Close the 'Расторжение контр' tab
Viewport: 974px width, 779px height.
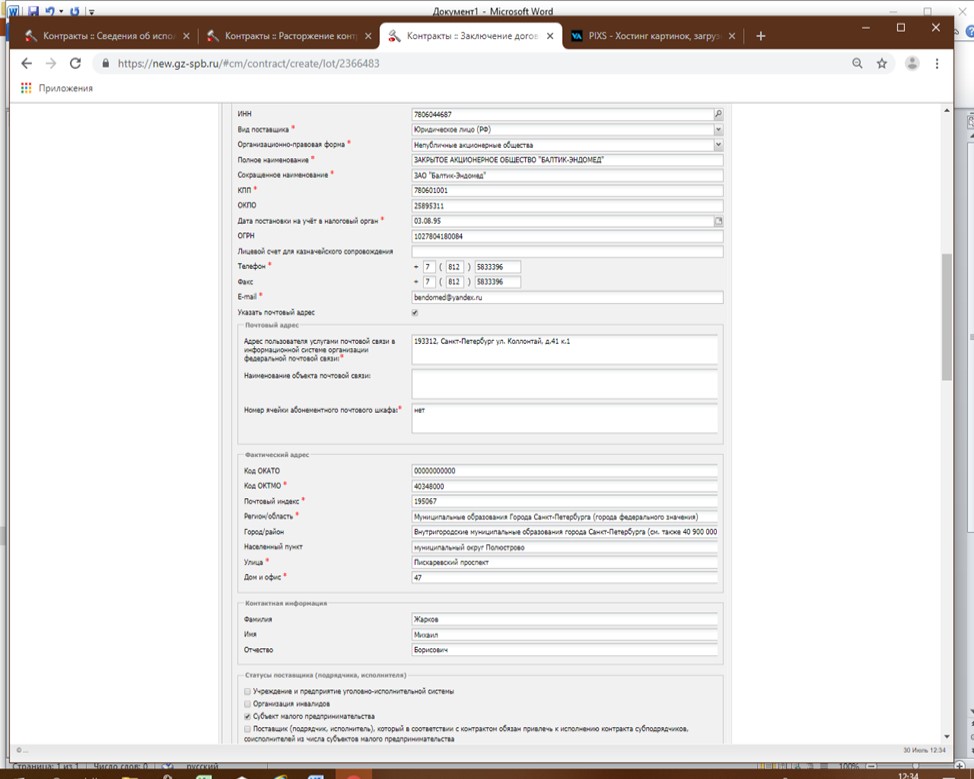coord(368,36)
